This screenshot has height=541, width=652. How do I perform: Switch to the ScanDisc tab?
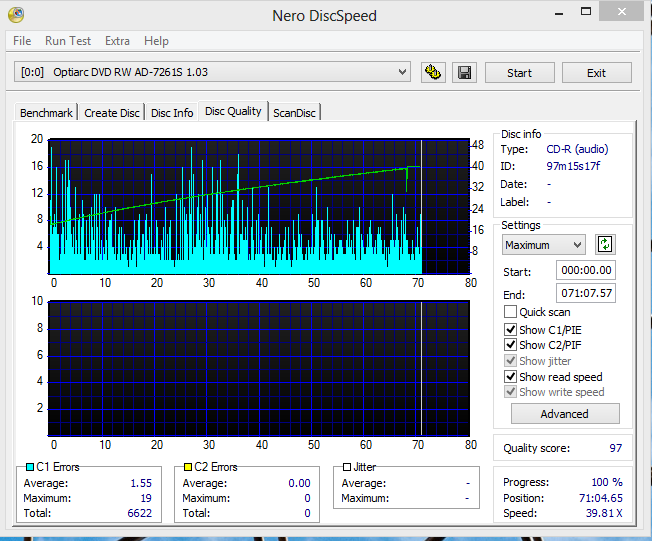pos(294,113)
